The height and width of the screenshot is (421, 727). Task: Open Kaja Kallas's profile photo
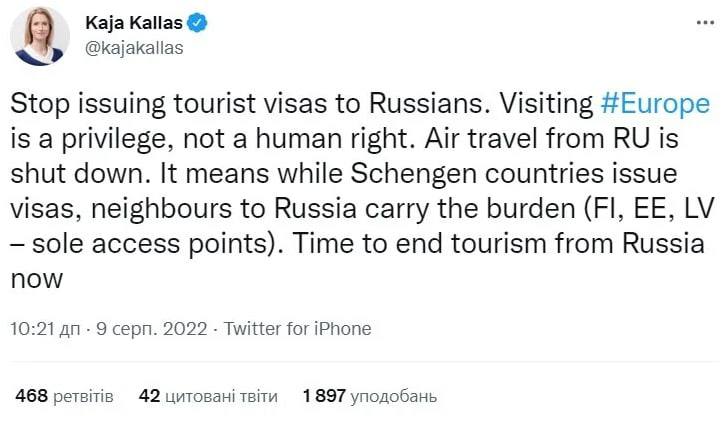coord(40,35)
